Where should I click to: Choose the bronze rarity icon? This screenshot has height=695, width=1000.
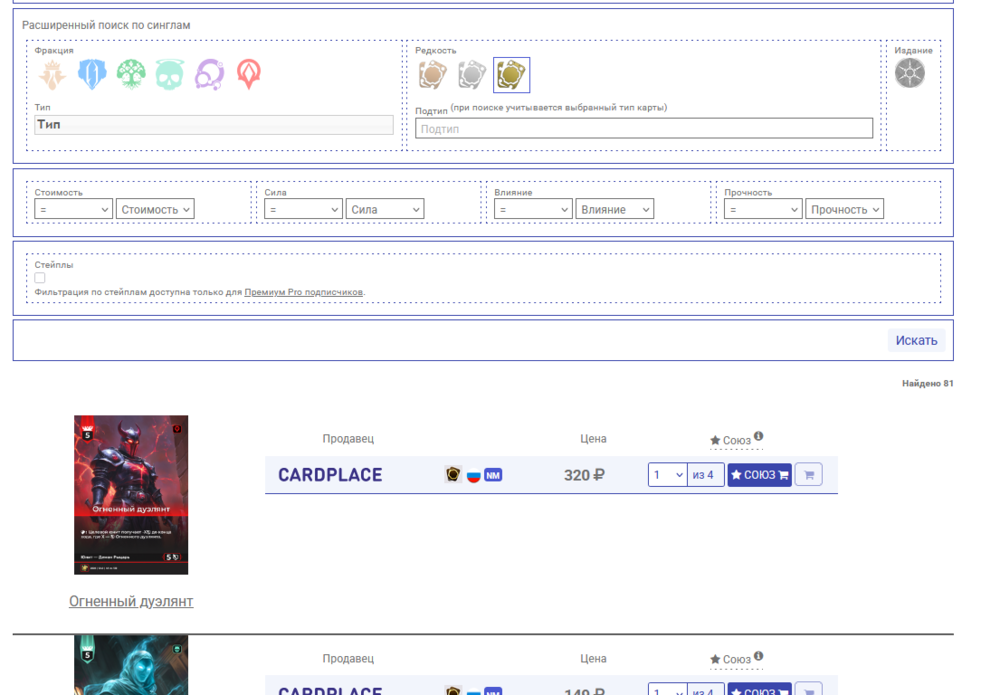coord(432,75)
